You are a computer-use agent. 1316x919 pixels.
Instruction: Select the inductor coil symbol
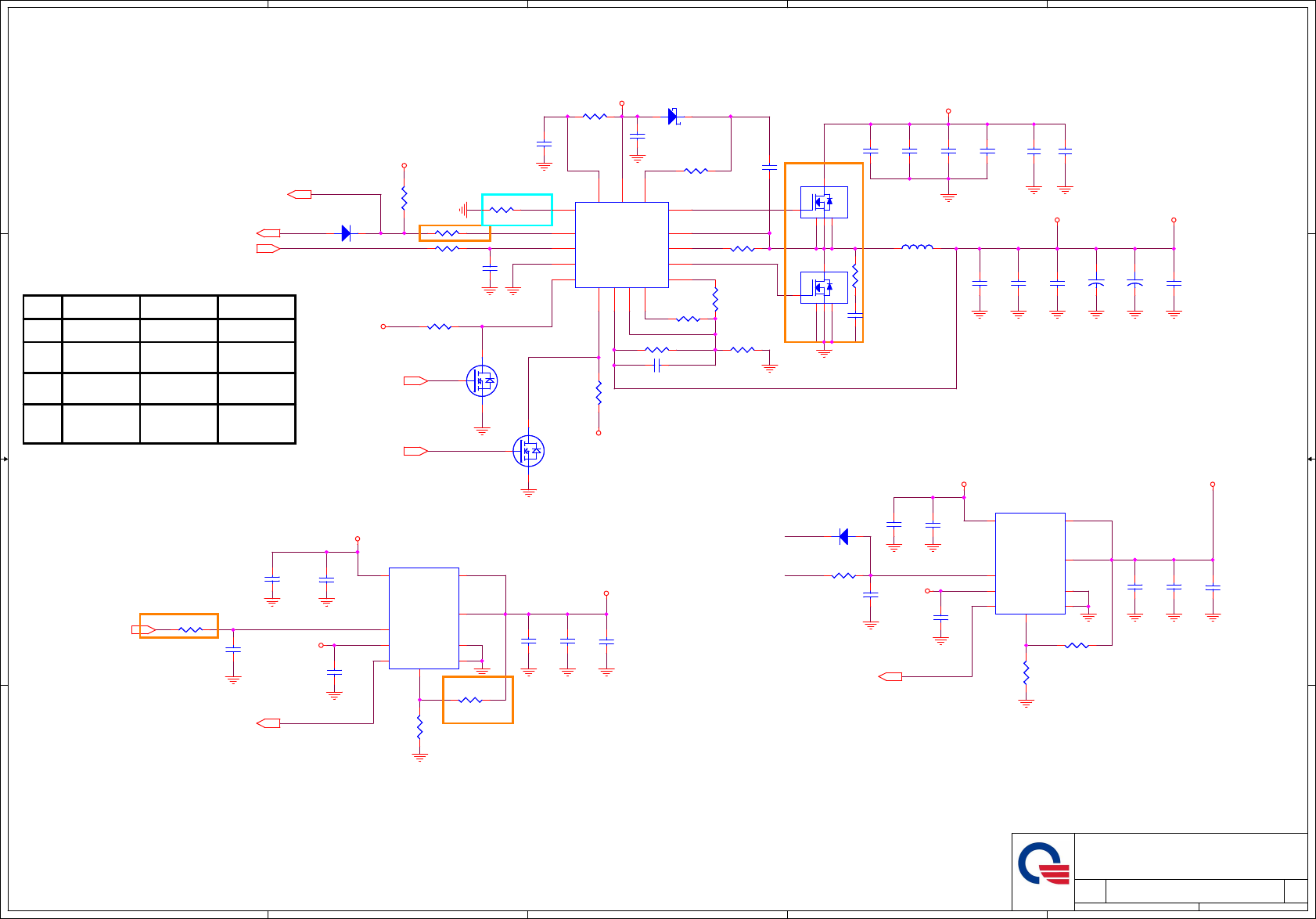(x=917, y=247)
